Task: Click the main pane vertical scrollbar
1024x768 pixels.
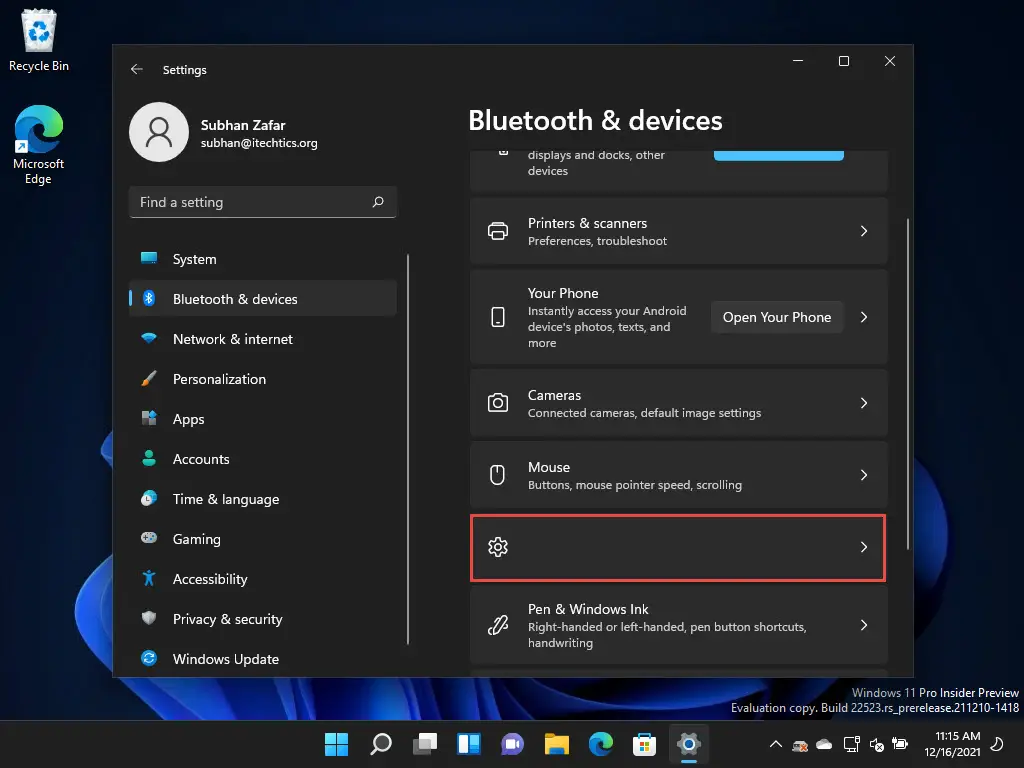Action: coord(908,384)
